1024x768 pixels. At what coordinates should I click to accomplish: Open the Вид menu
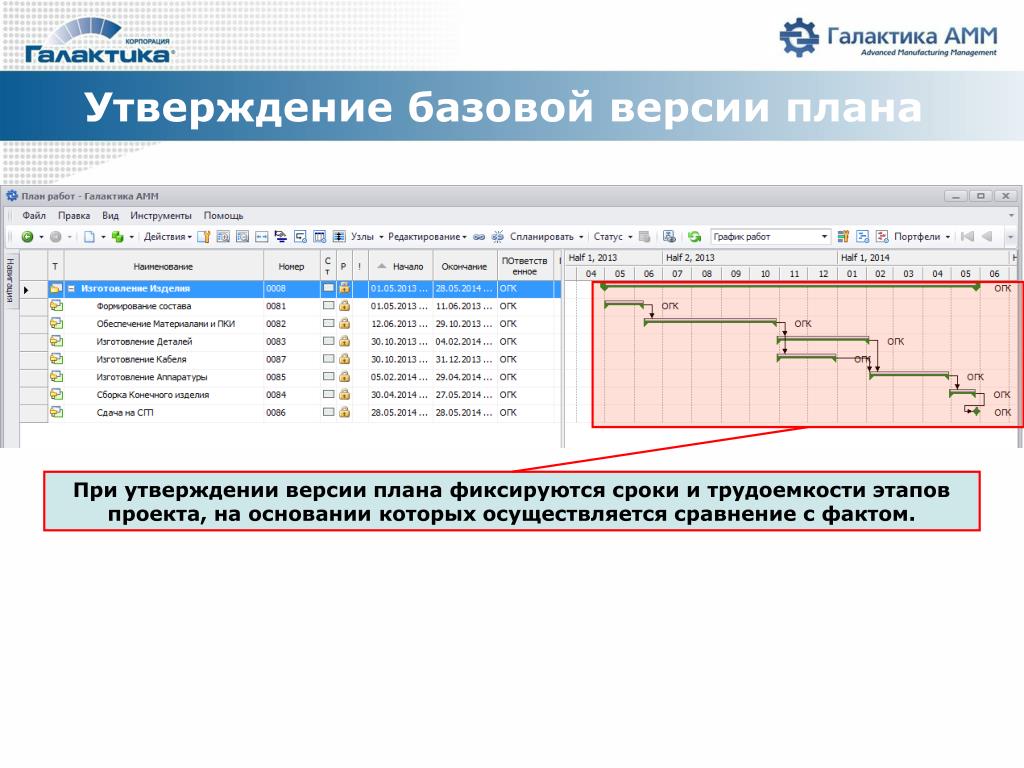coord(110,216)
